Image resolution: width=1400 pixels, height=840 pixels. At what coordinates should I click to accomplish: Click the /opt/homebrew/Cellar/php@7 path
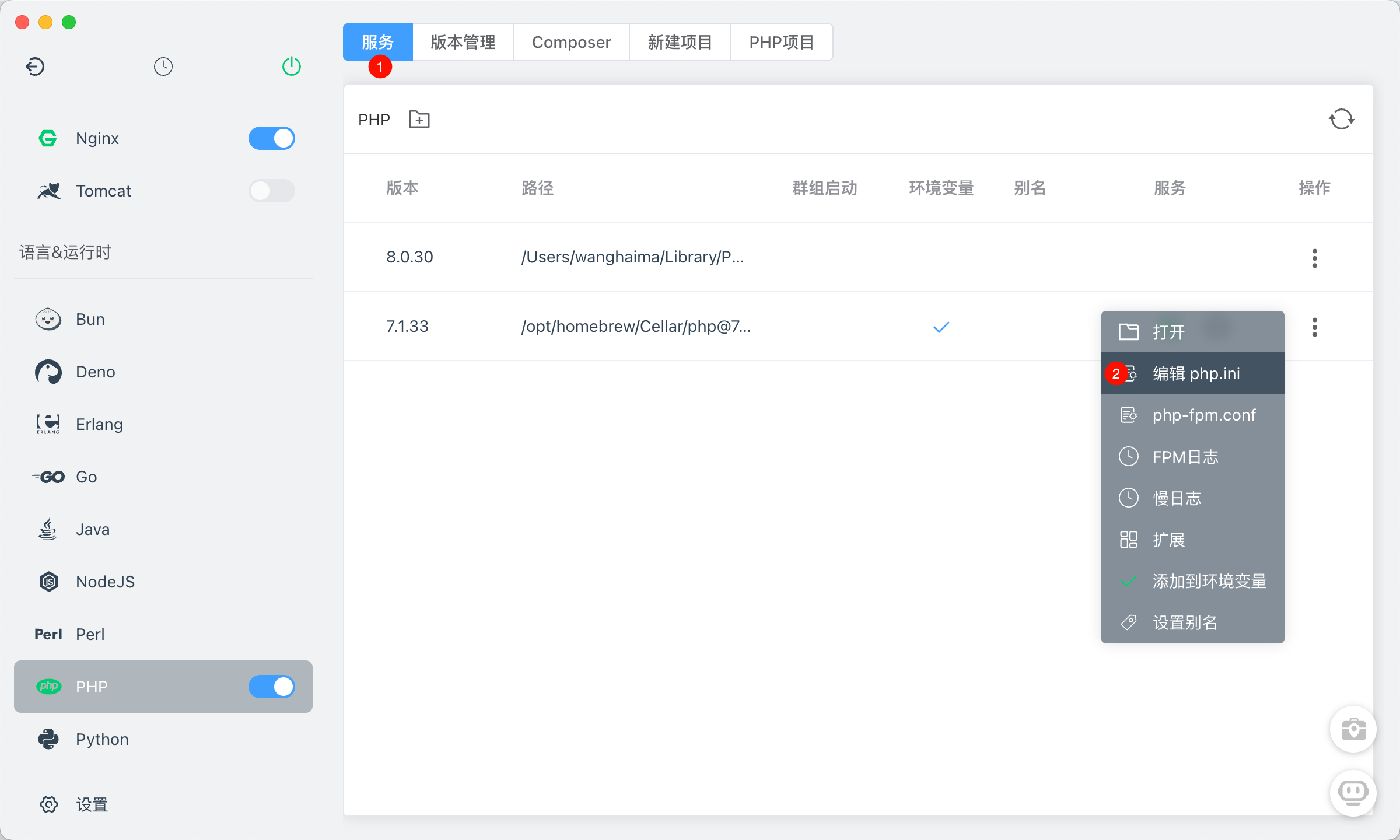[x=636, y=327]
